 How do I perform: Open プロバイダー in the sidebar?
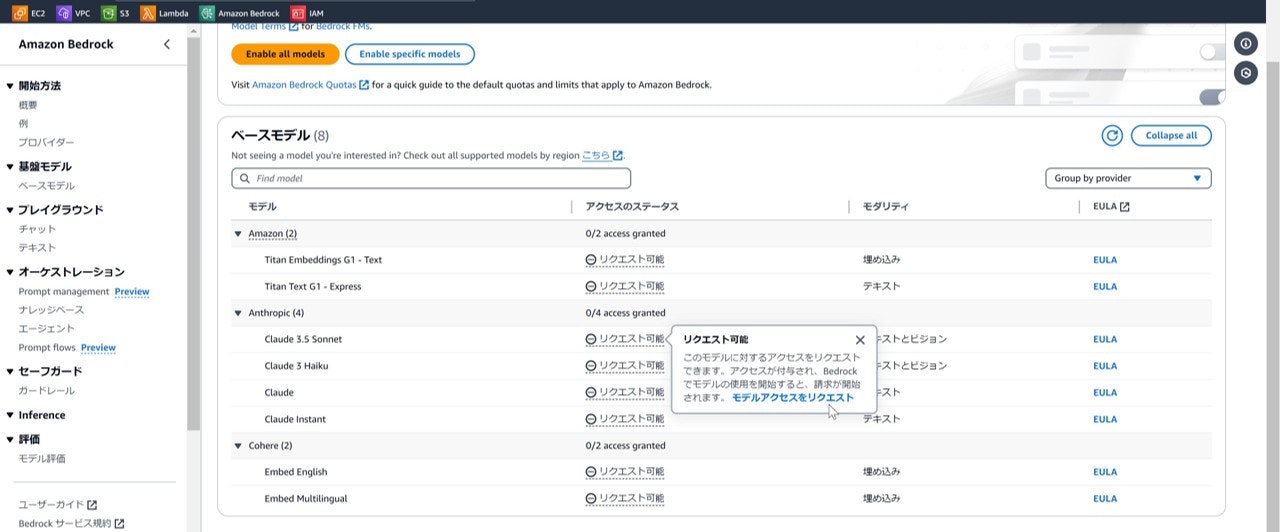pos(46,143)
